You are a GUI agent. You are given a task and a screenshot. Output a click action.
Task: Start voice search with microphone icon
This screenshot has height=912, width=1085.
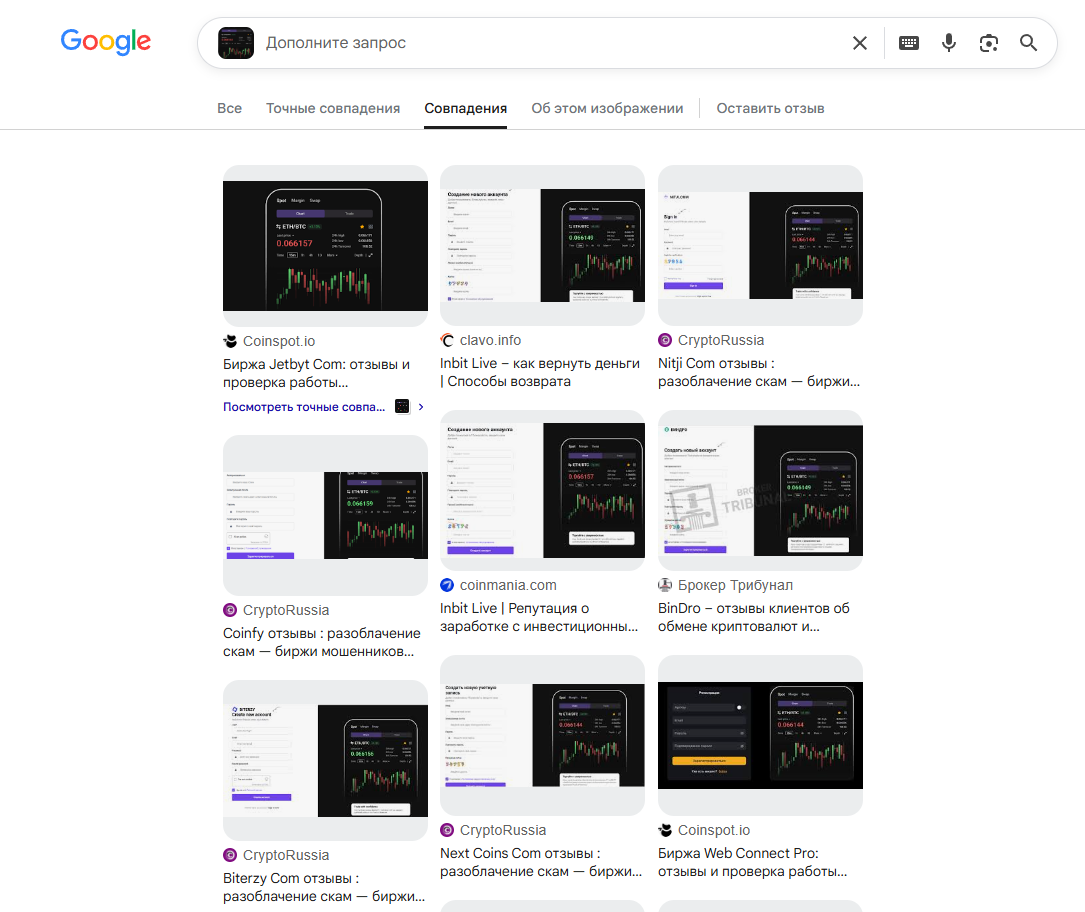(949, 43)
